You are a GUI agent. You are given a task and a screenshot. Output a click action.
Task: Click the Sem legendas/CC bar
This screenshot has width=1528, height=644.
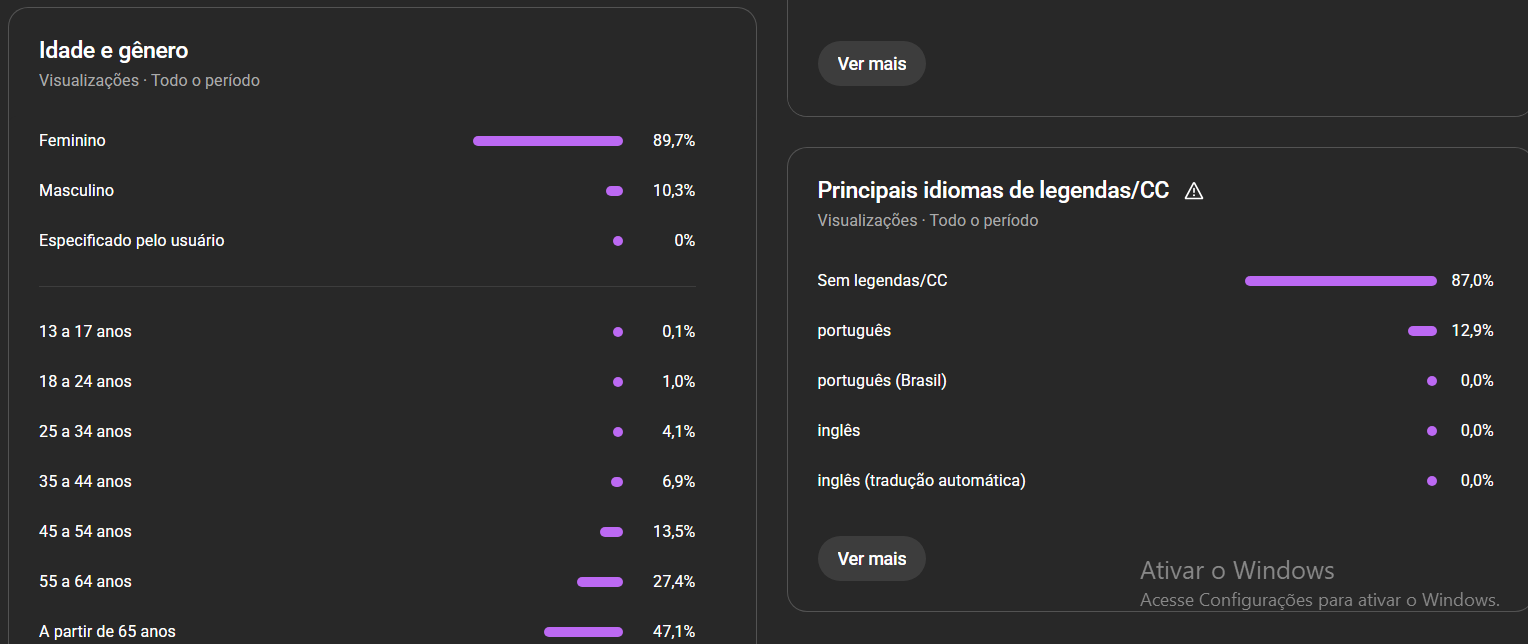point(1340,281)
